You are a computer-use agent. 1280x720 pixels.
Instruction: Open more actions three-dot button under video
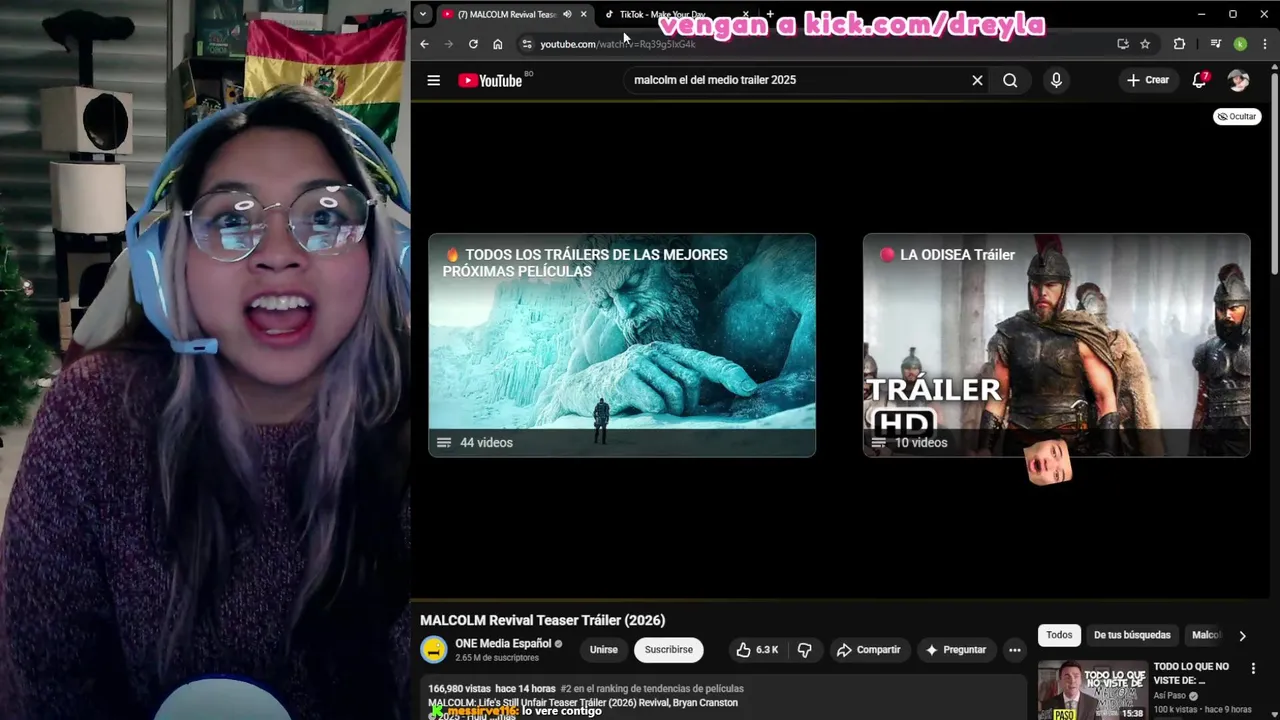click(x=1014, y=650)
